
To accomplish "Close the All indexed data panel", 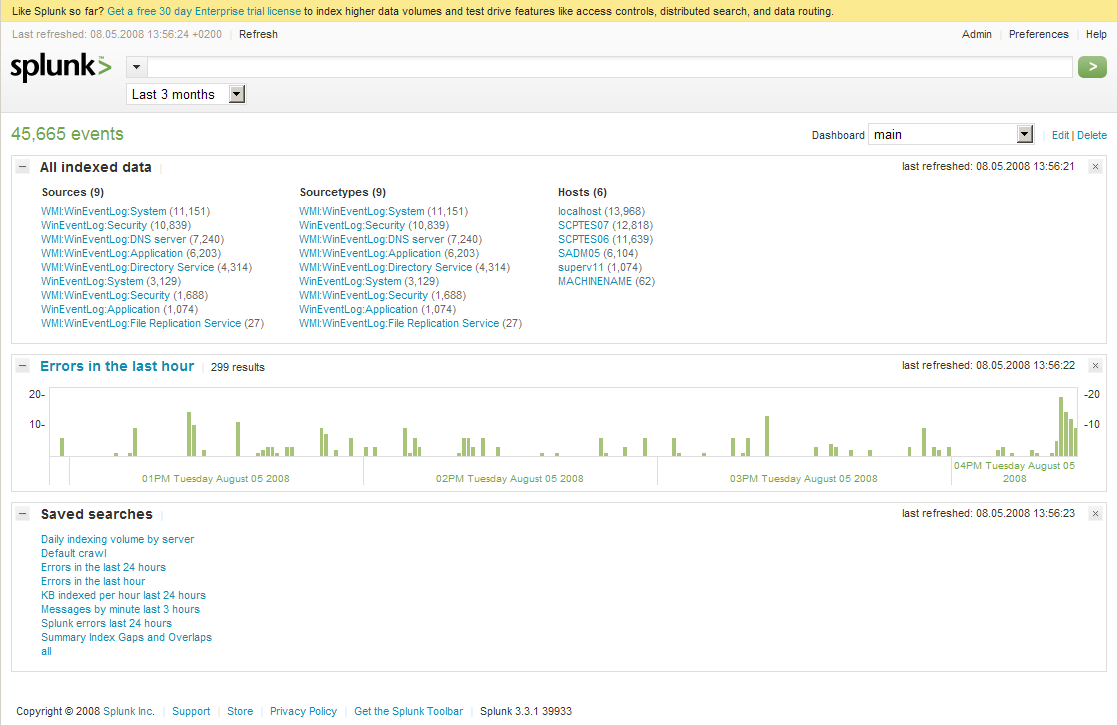I will 1096,167.
